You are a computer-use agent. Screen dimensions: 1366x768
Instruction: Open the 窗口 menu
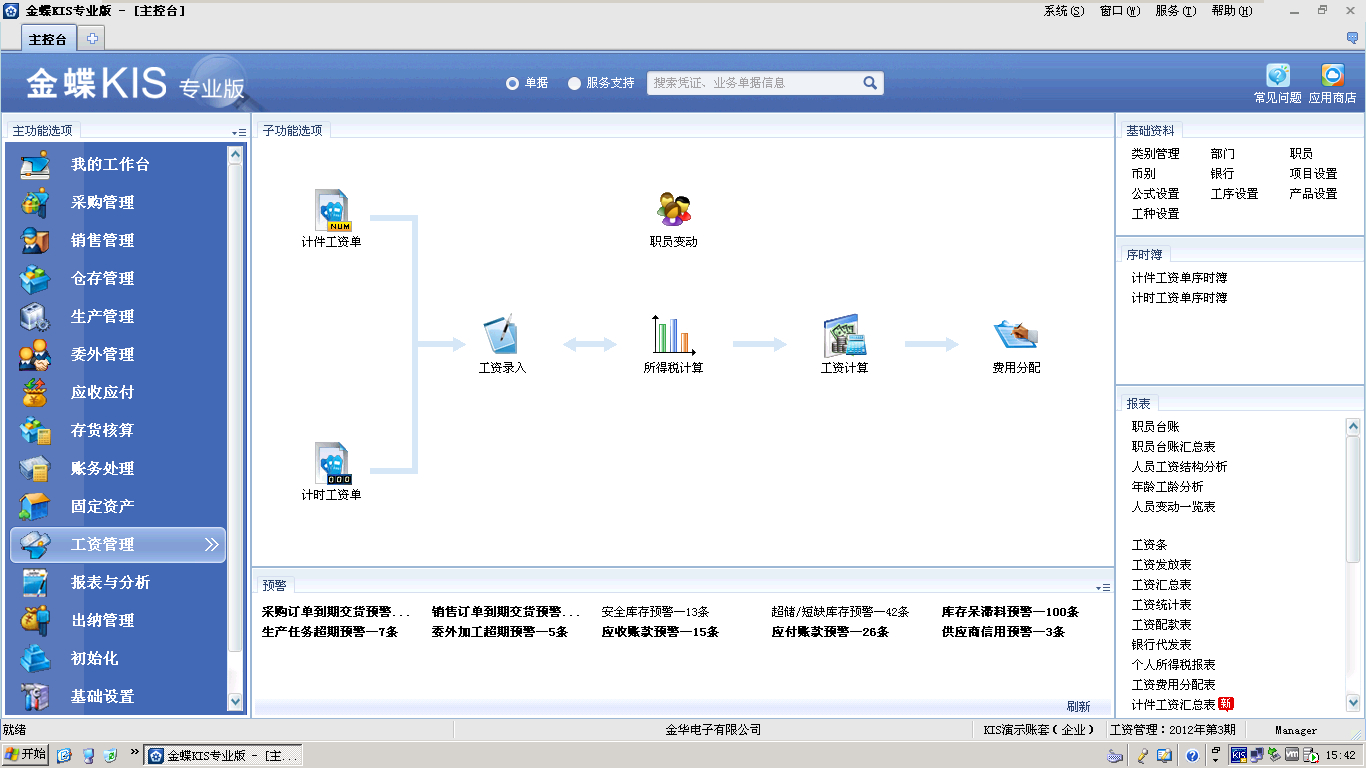1119,11
